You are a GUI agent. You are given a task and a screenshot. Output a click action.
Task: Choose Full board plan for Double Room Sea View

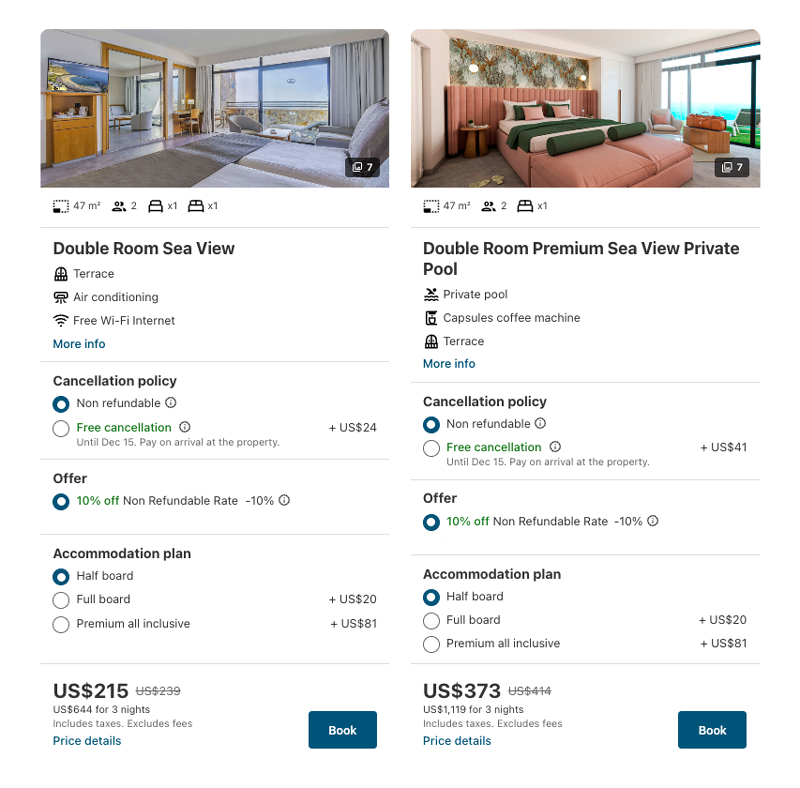[x=61, y=600]
